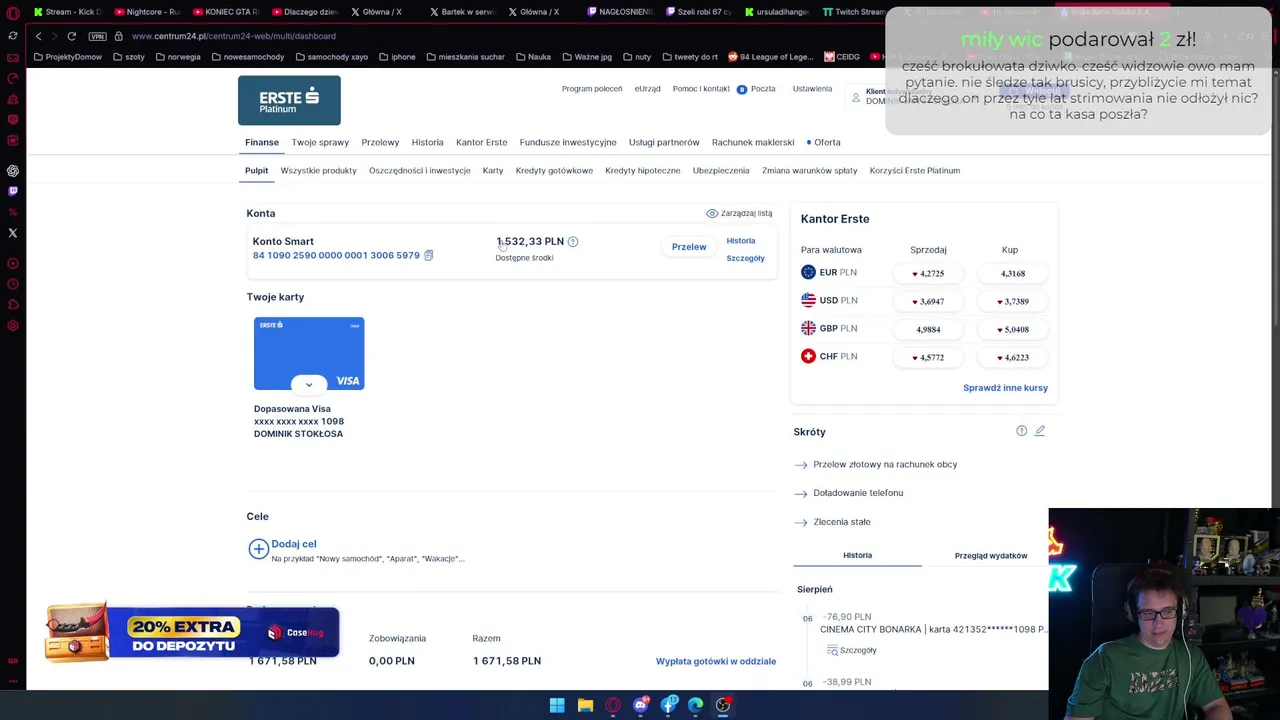This screenshot has width=1280, height=720.
Task: Open Skróty help question icon
Action: coord(1021,431)
